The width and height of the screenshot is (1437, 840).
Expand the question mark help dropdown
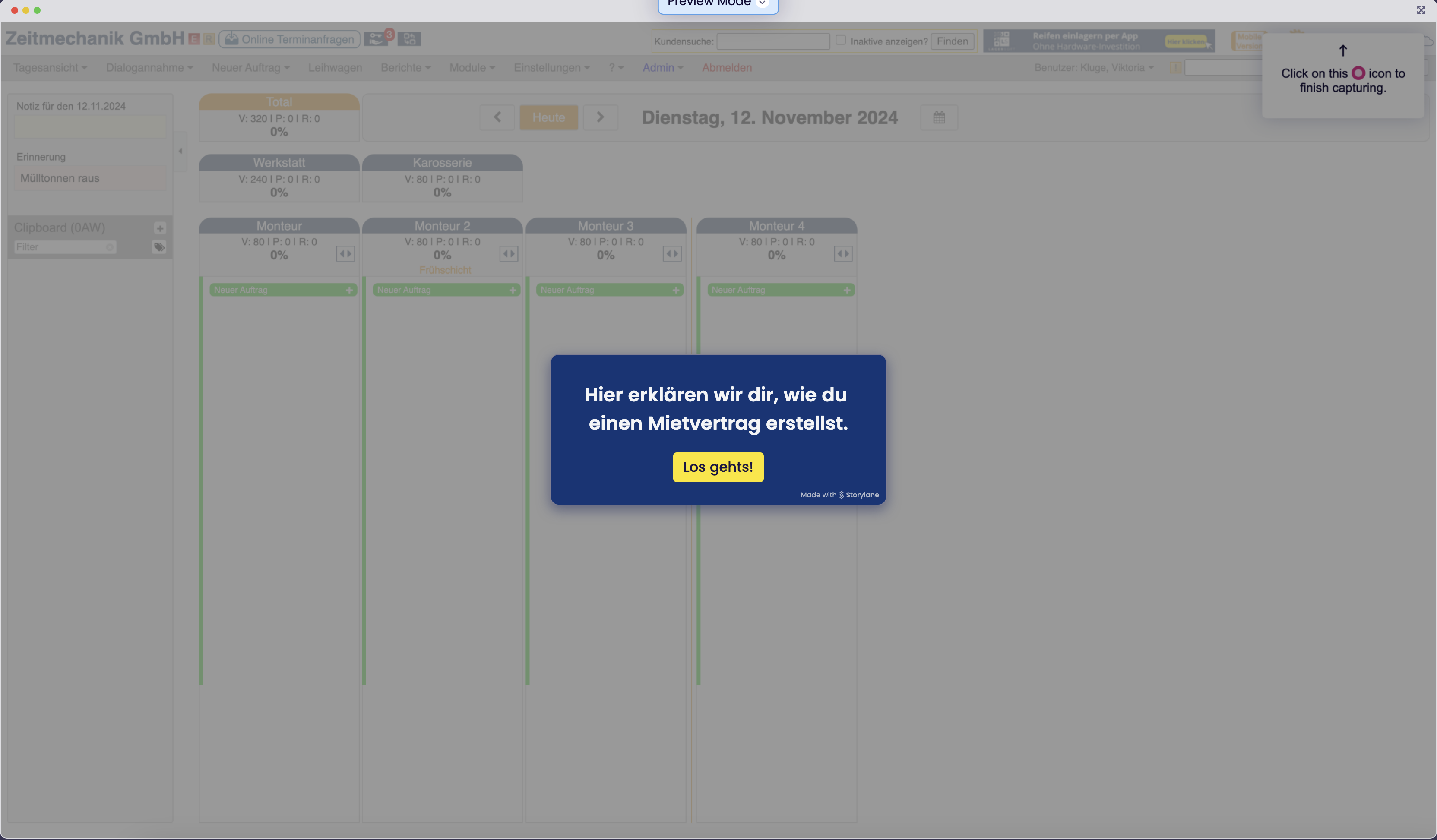[x=616, y=68]
